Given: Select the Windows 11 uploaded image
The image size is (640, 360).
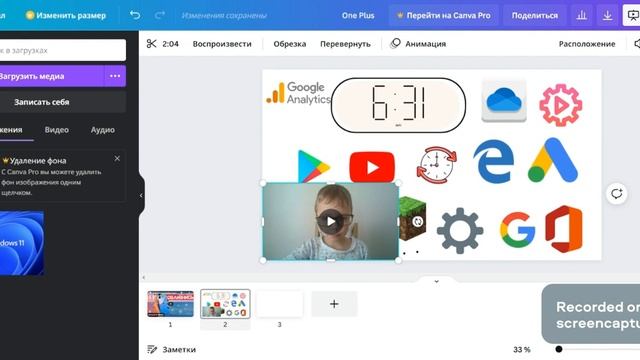Looking at the screenshot, I should 22,243.
